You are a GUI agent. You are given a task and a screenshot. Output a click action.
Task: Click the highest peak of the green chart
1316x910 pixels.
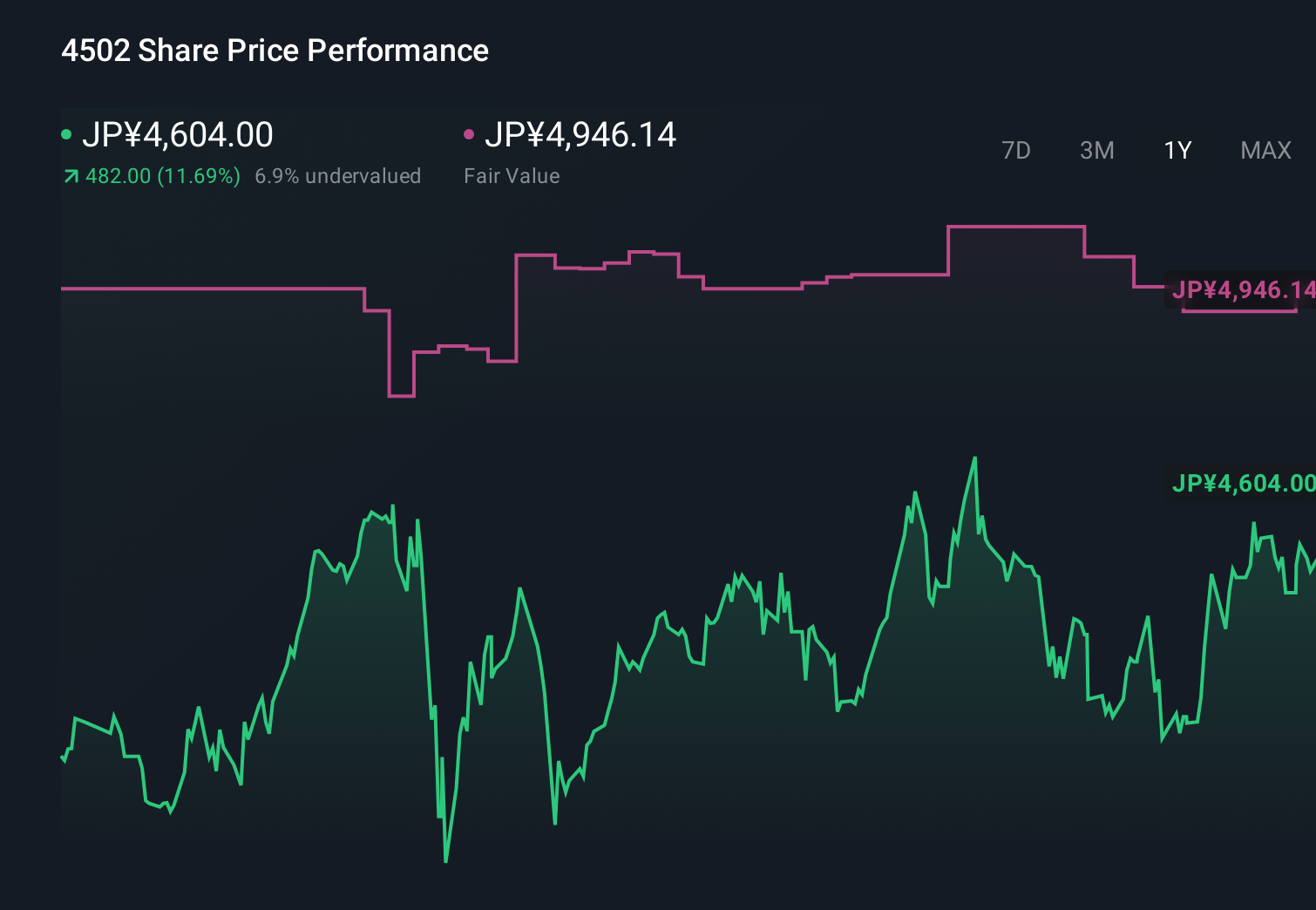click(974, 458)
